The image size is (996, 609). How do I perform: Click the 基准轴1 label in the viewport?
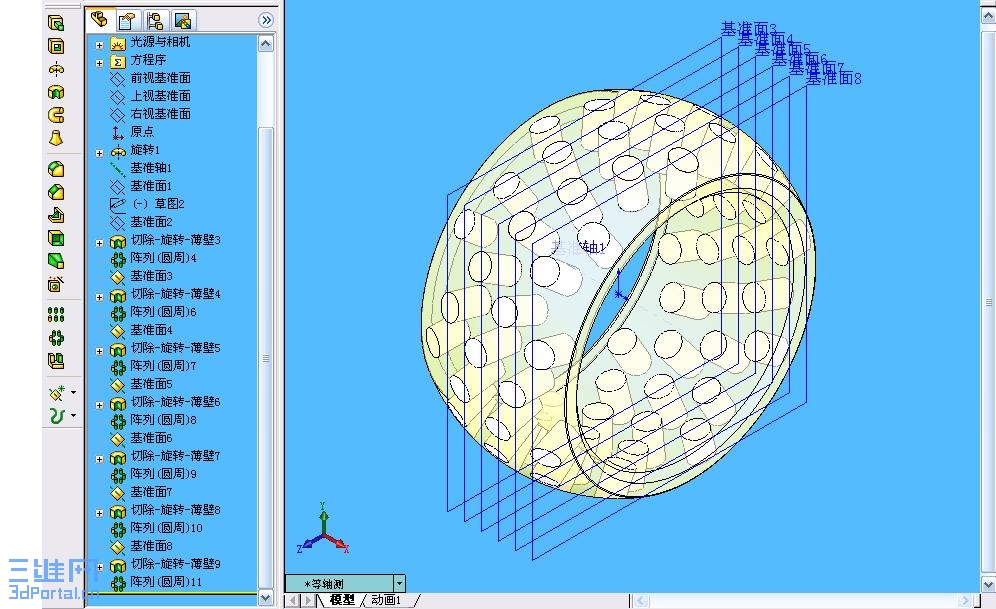click(578, 247)
